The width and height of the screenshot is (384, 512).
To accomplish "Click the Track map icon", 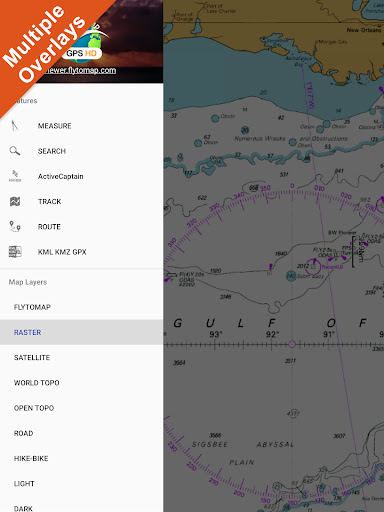I will (15, 201).
